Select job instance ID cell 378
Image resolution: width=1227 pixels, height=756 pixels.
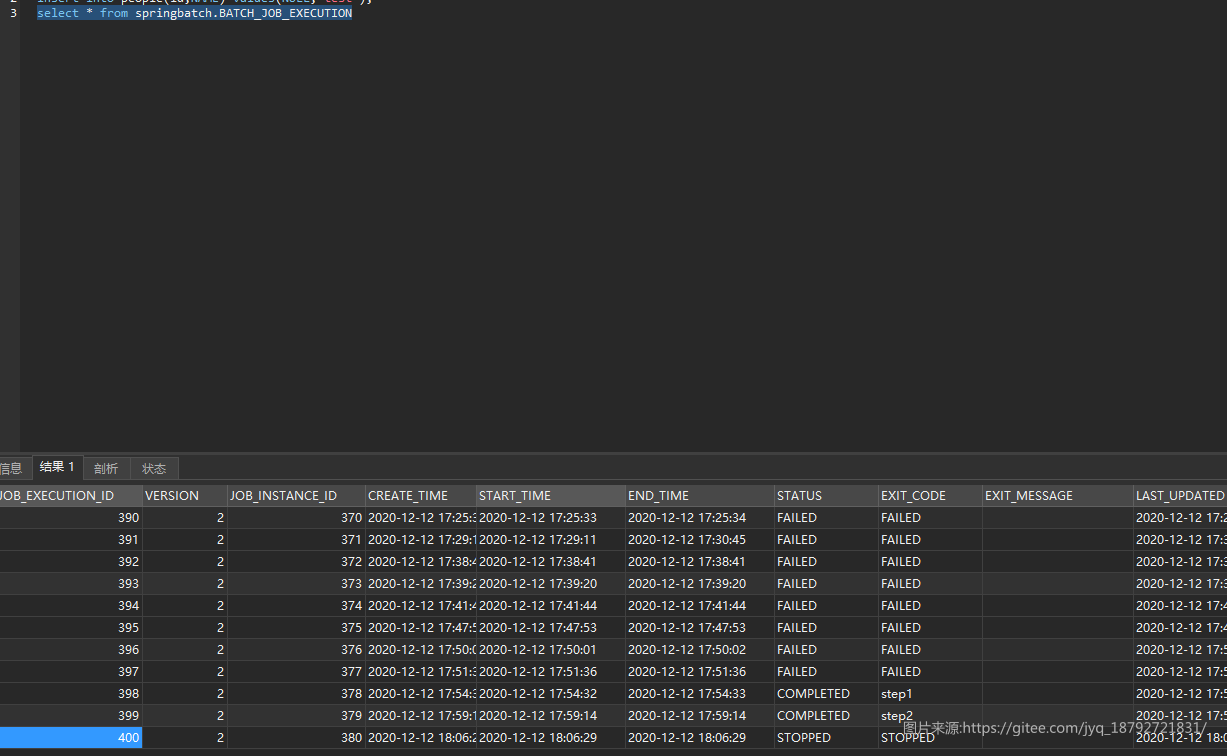coord(297,694)
